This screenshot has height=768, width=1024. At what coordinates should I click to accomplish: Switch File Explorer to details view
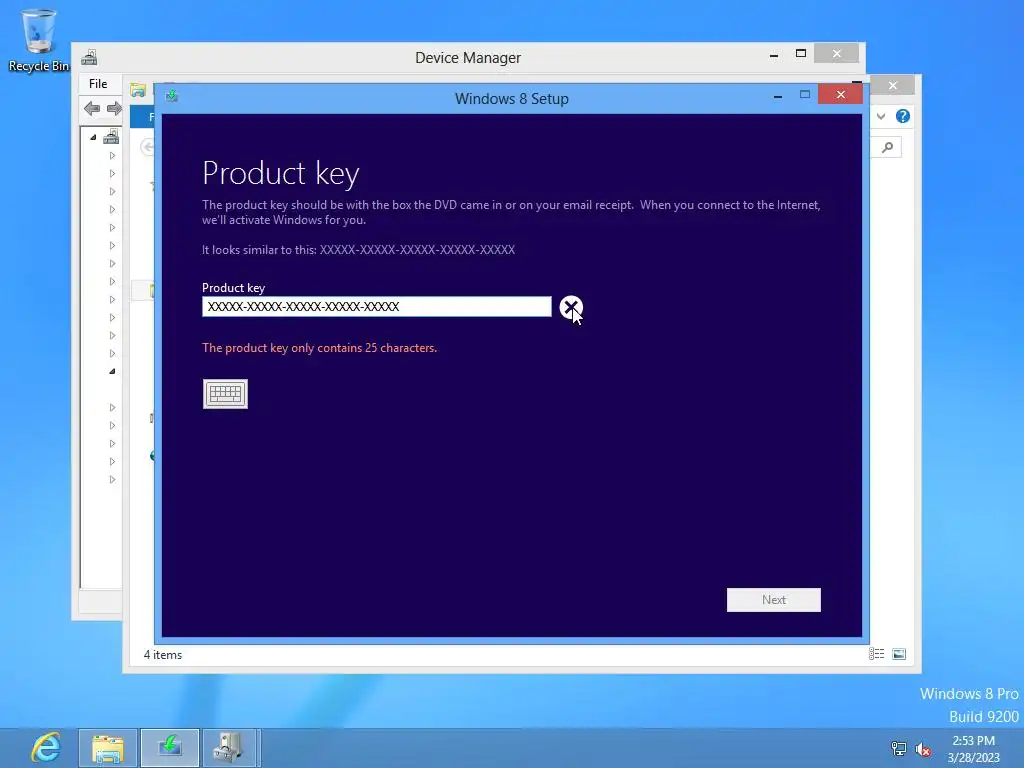876,654
